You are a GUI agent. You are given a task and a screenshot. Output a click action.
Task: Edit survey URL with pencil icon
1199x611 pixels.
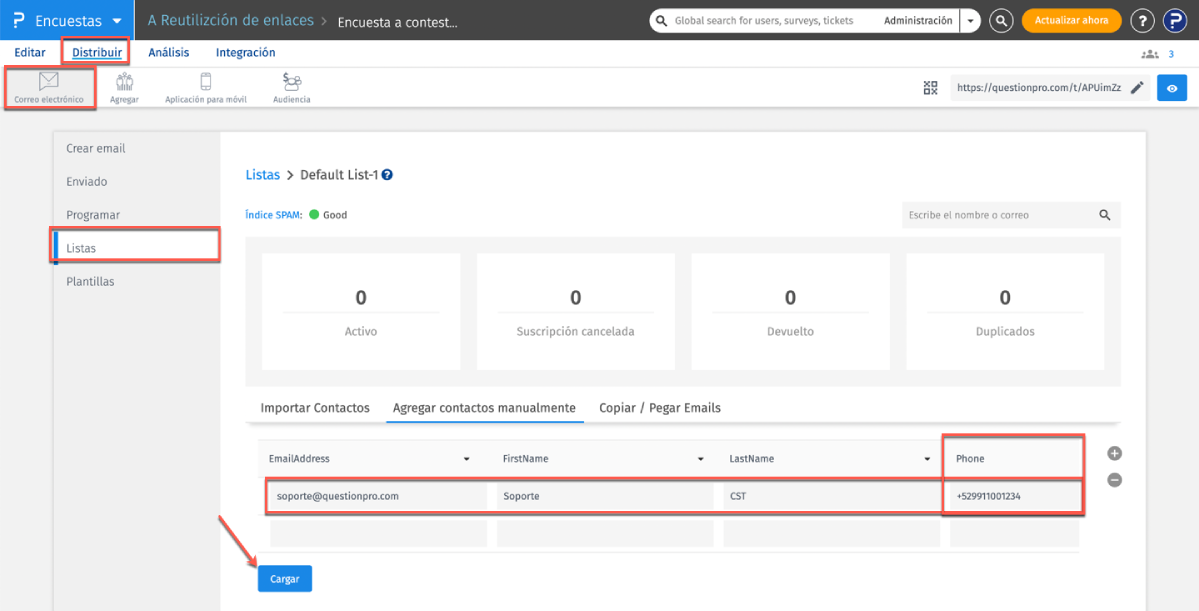(1136, 88)
